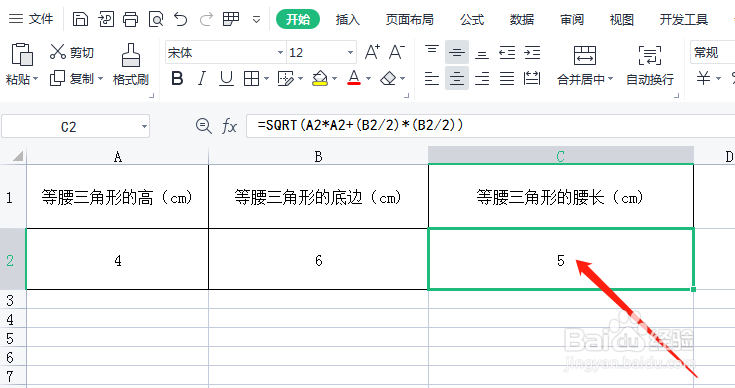The height and width of the screenshot is (388, 735).
Task: Click the Undo arrow icon
Action: coord(180,19)
